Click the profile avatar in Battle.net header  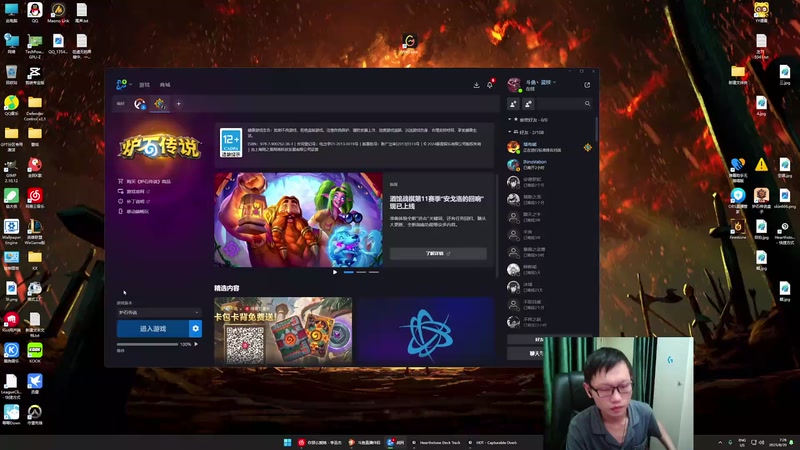[x=514, y=85]
